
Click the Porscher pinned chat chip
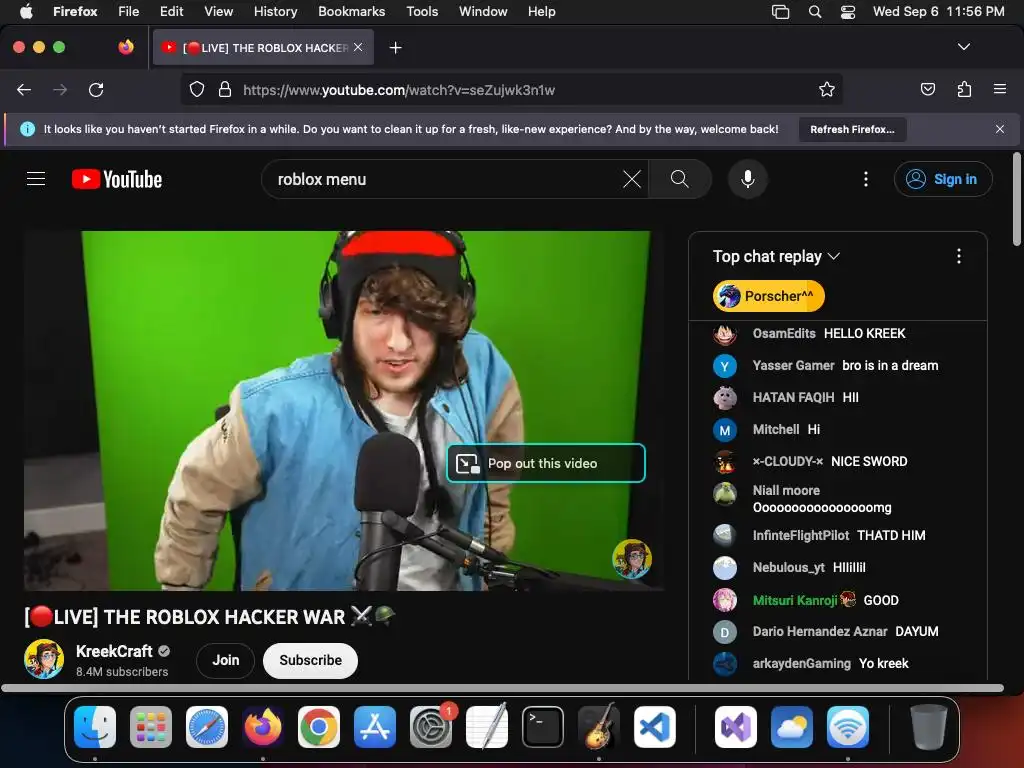point(769,296)
